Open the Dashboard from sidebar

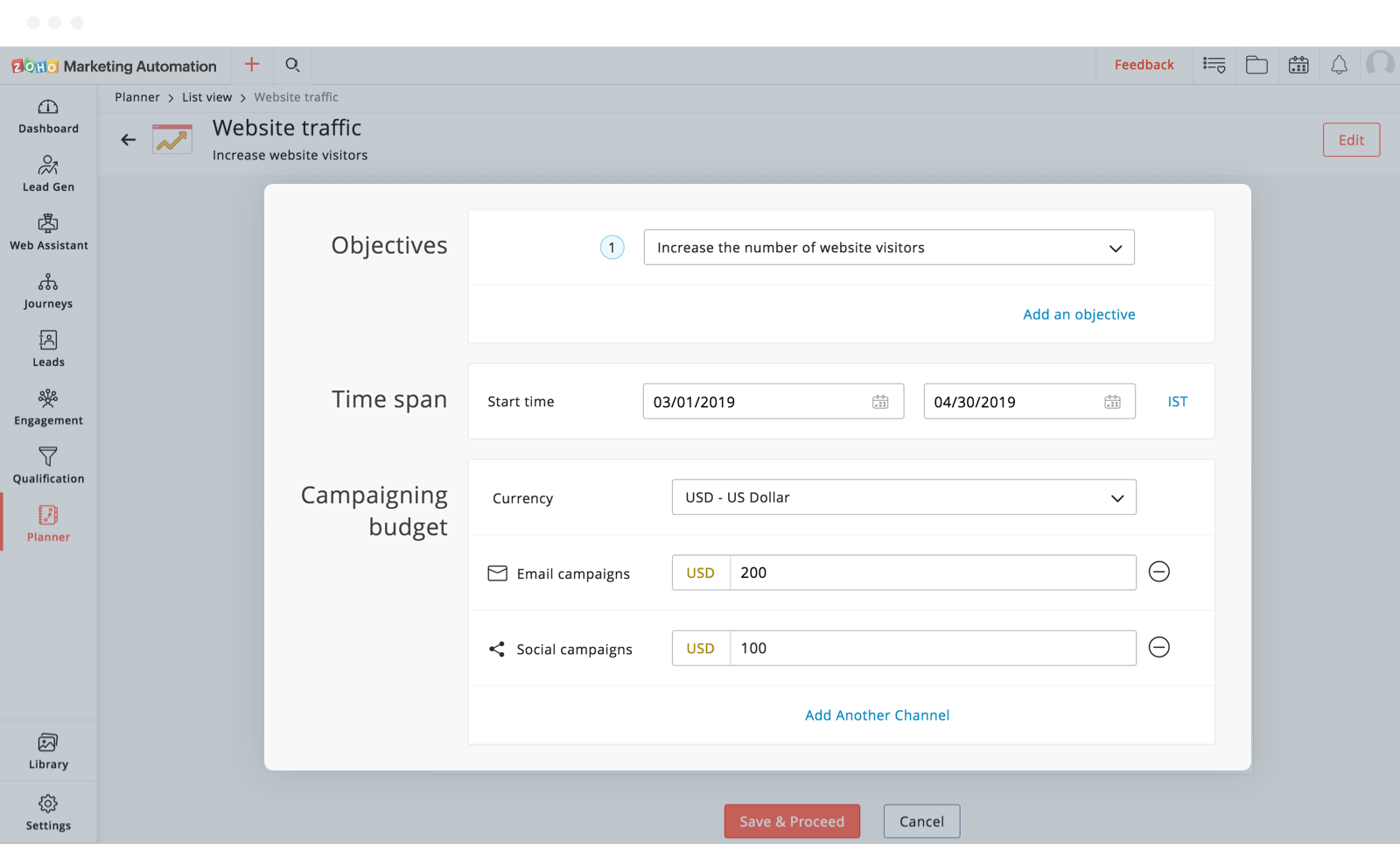[48, 116]
